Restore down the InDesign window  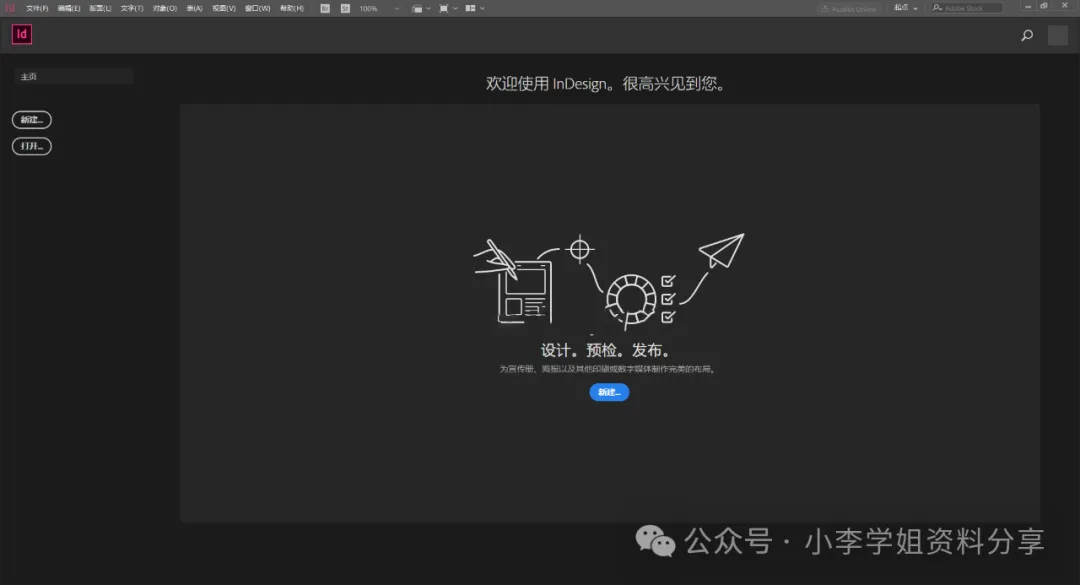pos(1044,6)
